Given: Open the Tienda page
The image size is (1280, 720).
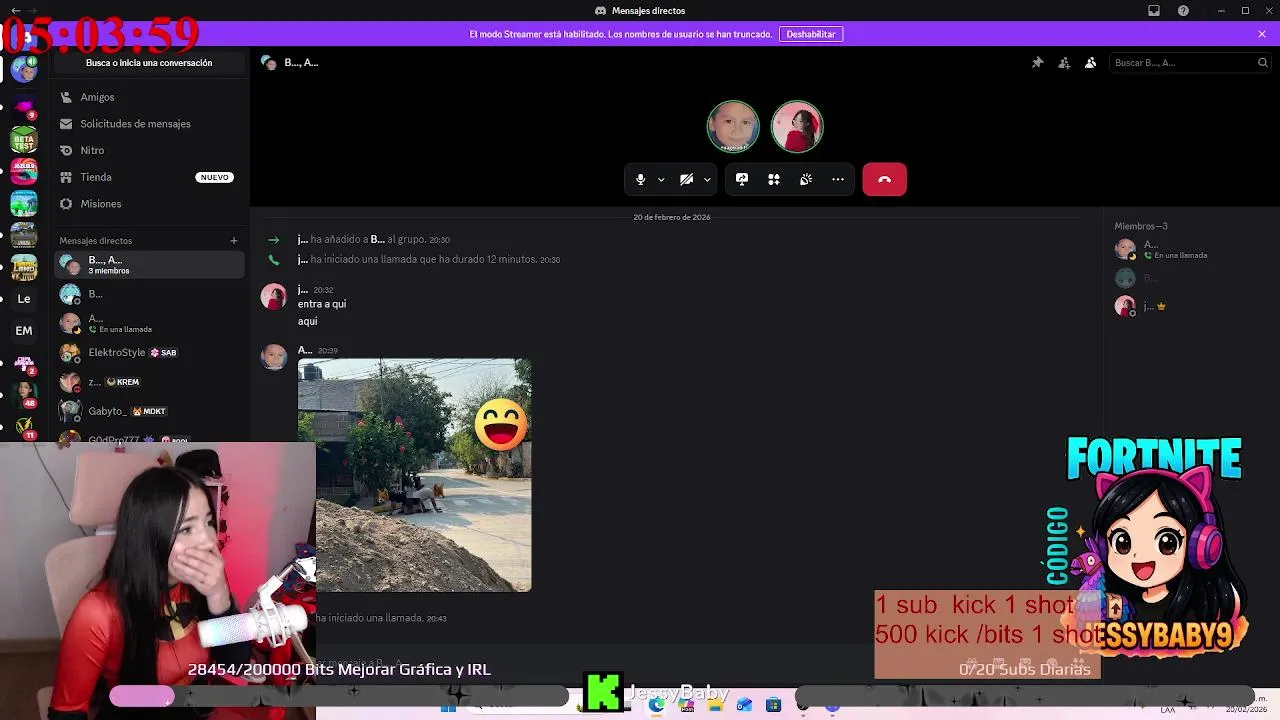Looking at the screenshot, I should pyautogui.click(x=149, y=177).
